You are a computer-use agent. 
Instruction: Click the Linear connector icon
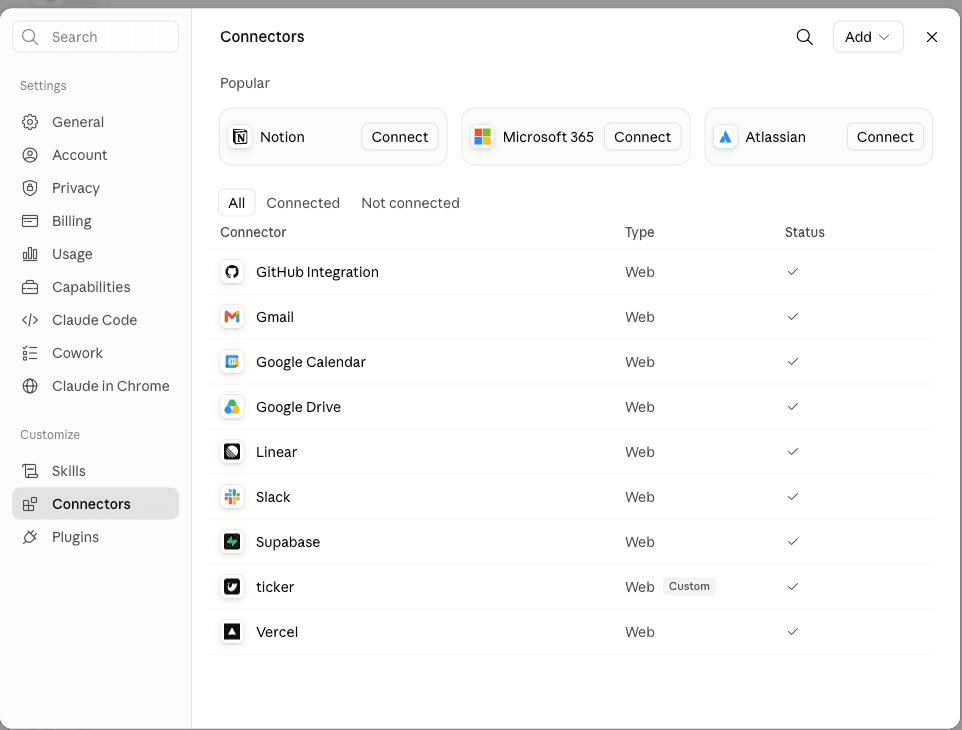(x=232, y=452)
